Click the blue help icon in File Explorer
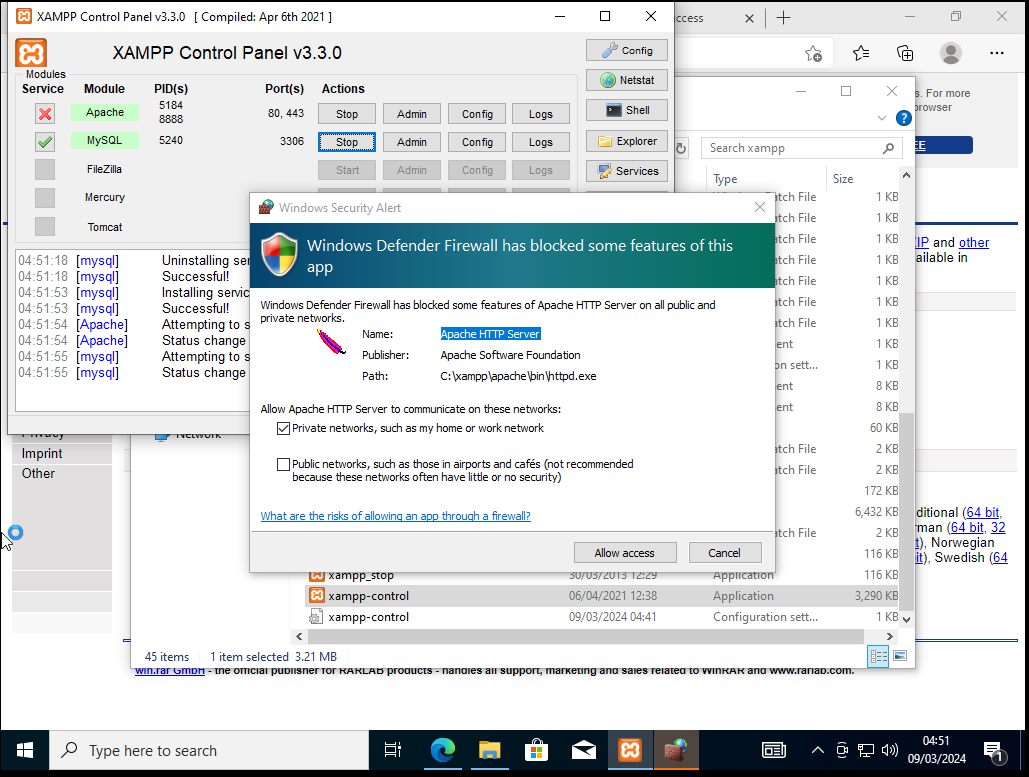Viewport: 1029px width, 777px height. click(x=904, y=118)
